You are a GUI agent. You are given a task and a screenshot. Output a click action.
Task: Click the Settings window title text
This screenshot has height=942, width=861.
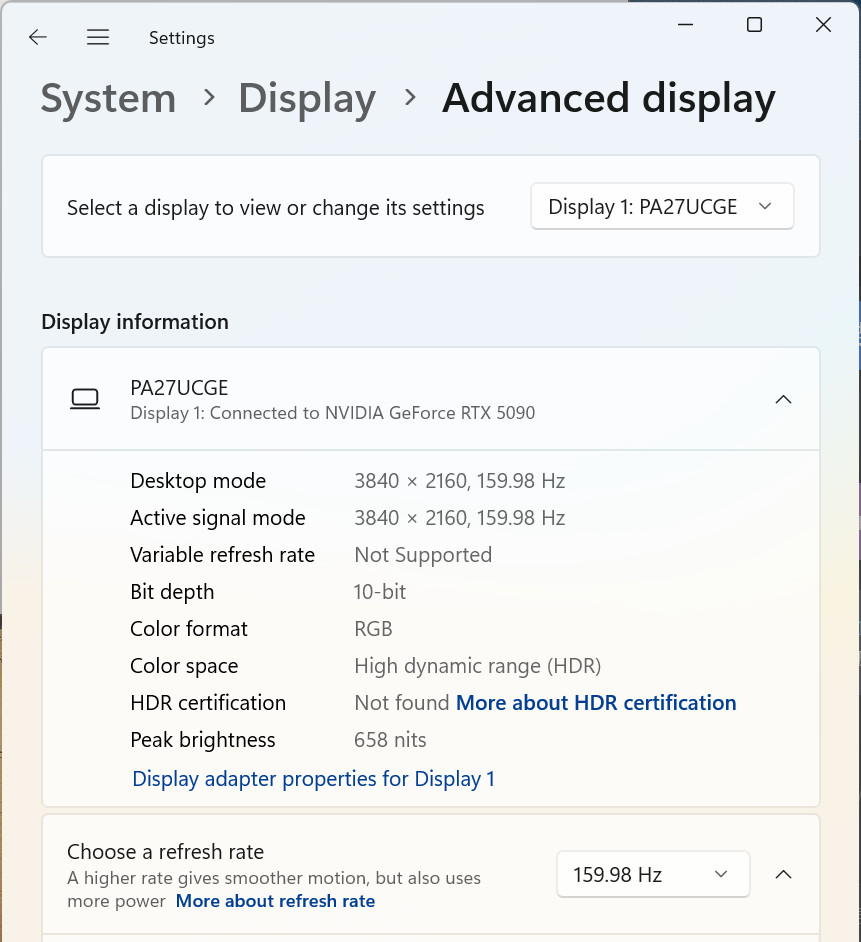tap(181, 38)
